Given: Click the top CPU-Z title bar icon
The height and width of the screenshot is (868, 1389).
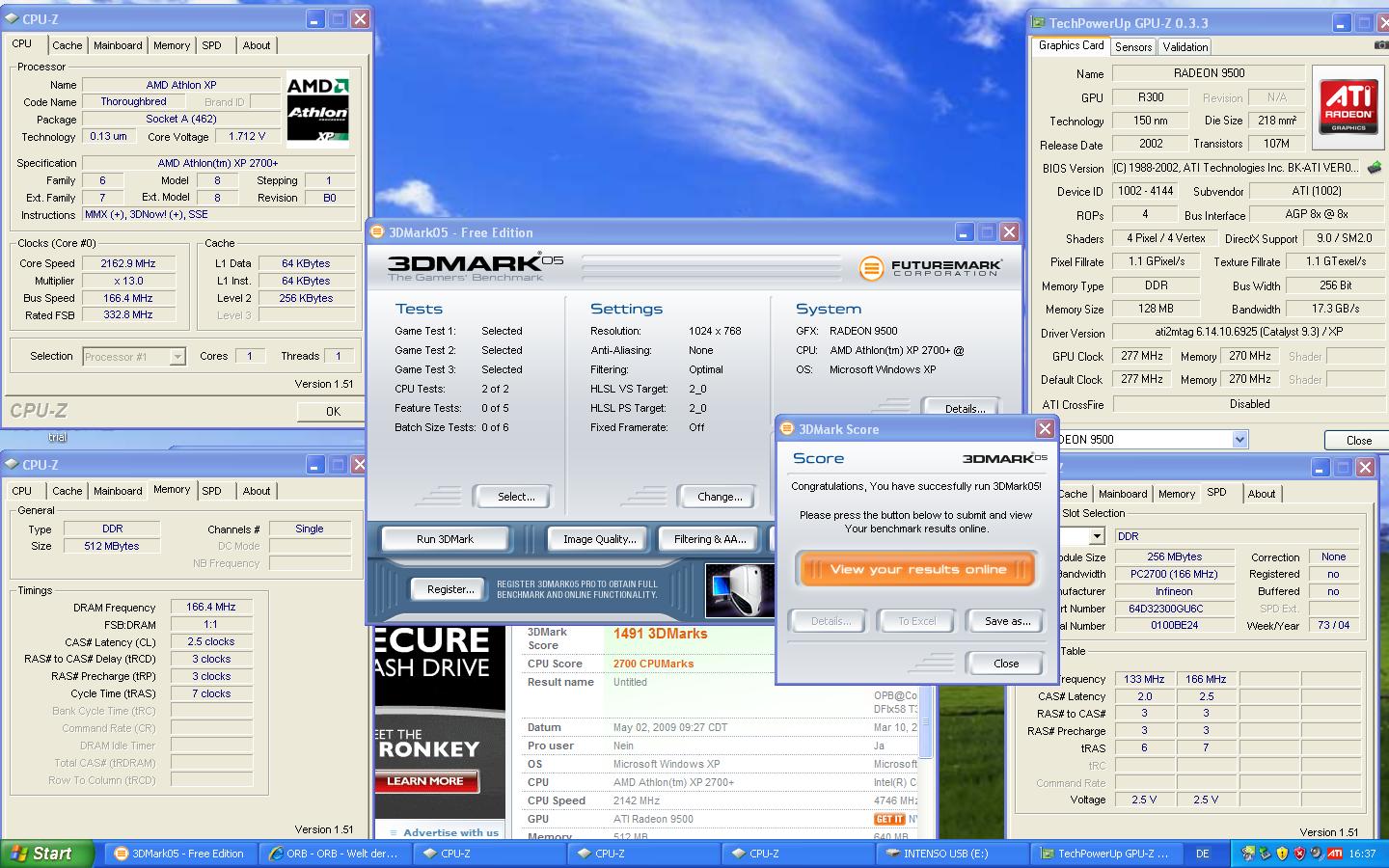Looking at the screenshot, I should [12, 18].
